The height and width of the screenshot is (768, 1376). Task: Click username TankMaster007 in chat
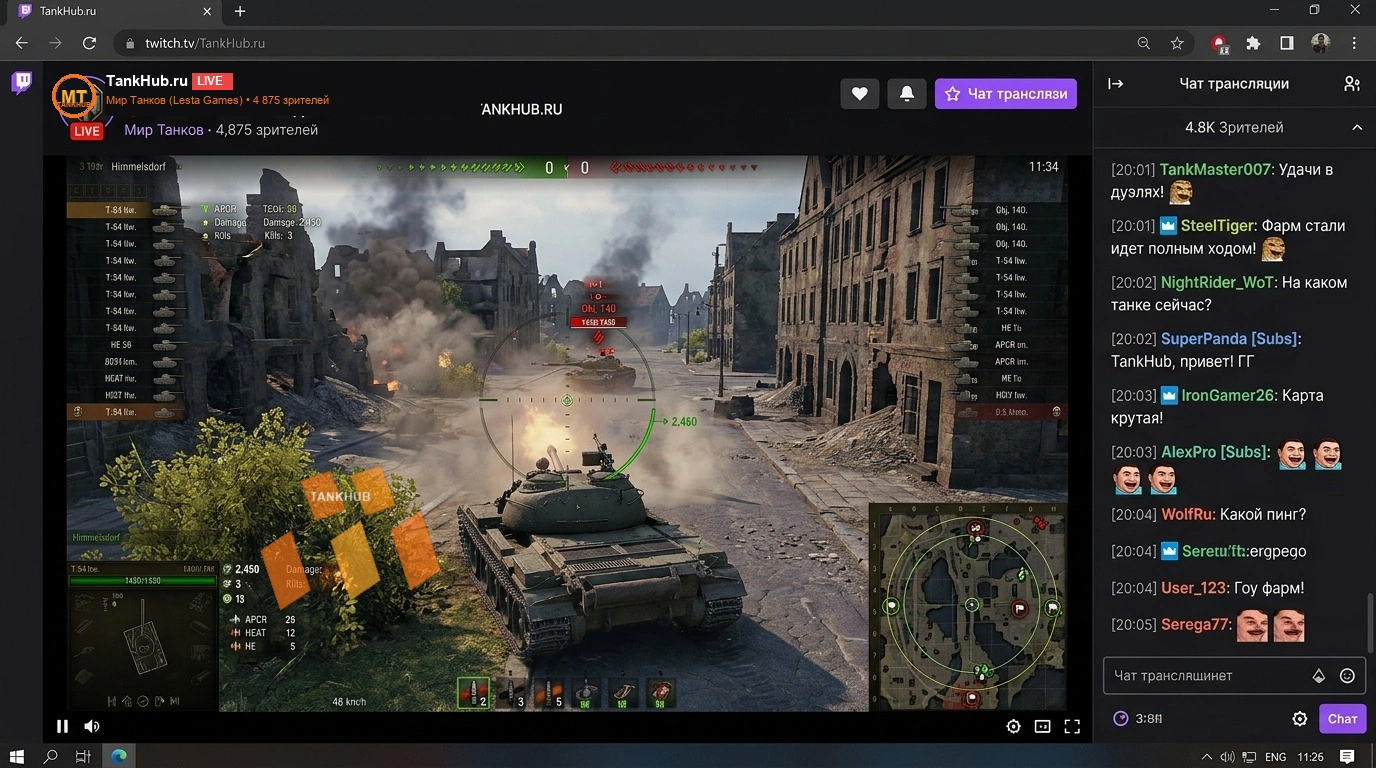1215,170
